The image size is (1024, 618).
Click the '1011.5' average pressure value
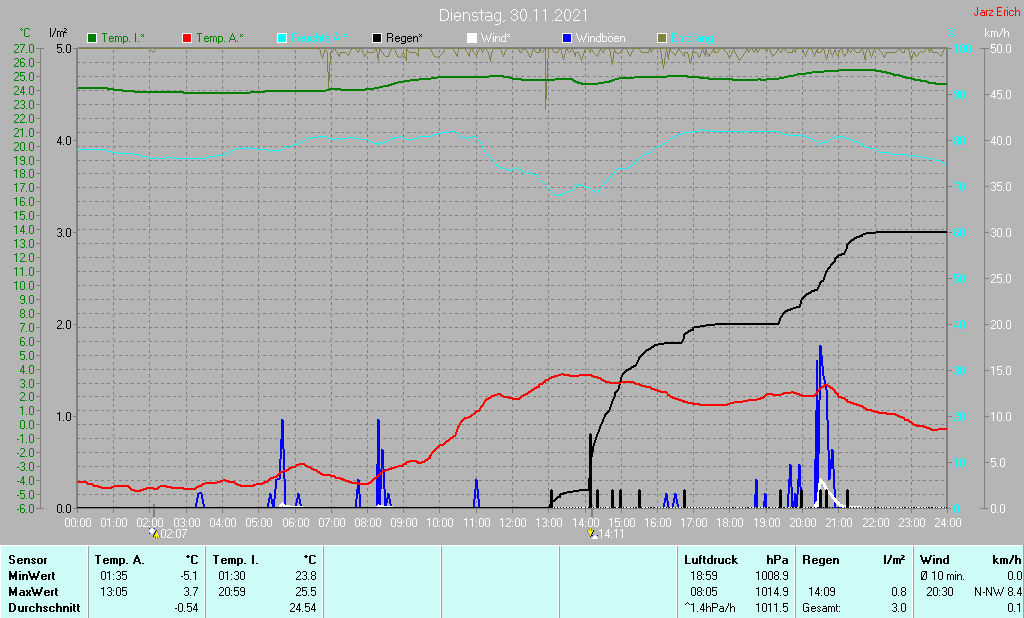pos(771,608)
